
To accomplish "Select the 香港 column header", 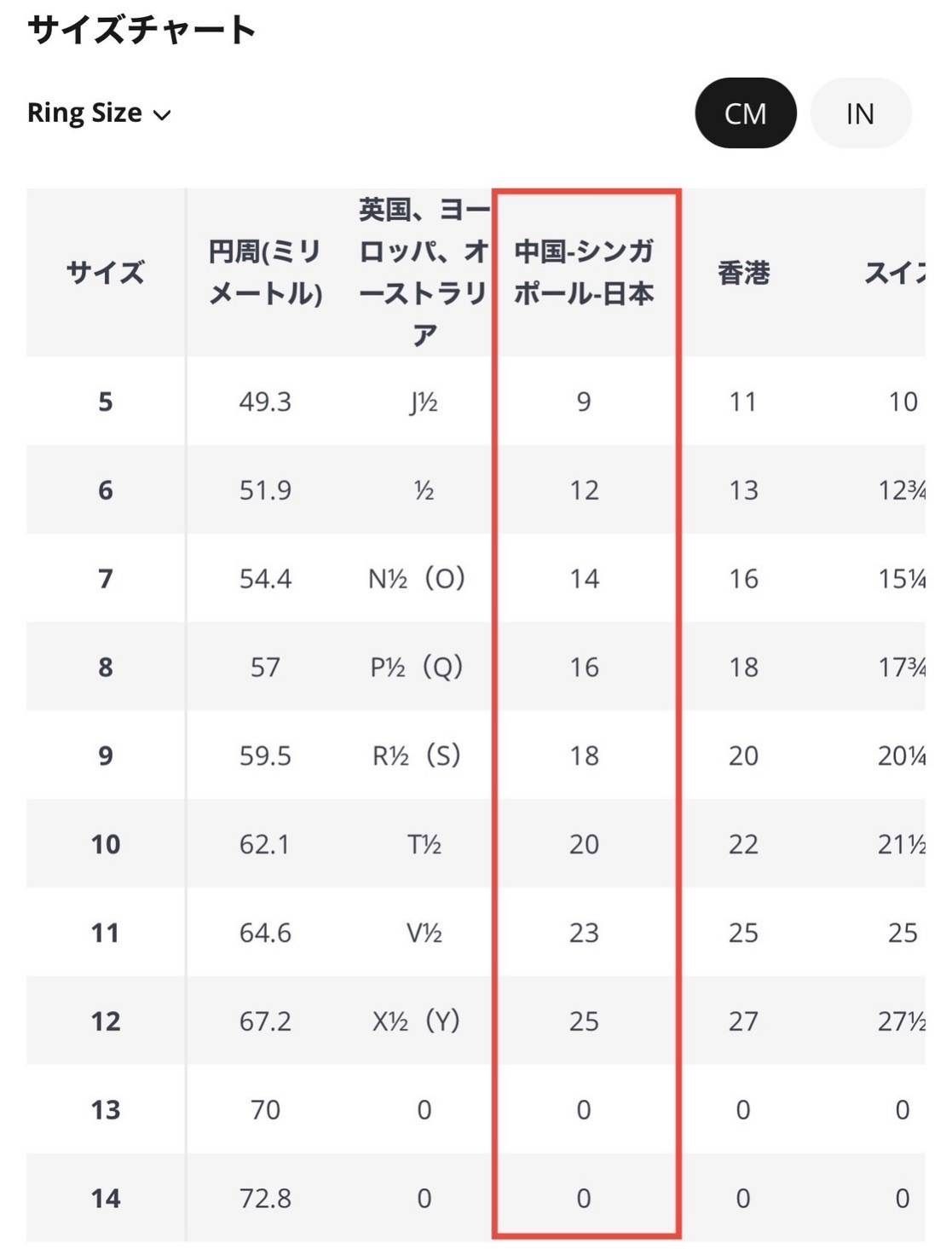I will [743, 273].
